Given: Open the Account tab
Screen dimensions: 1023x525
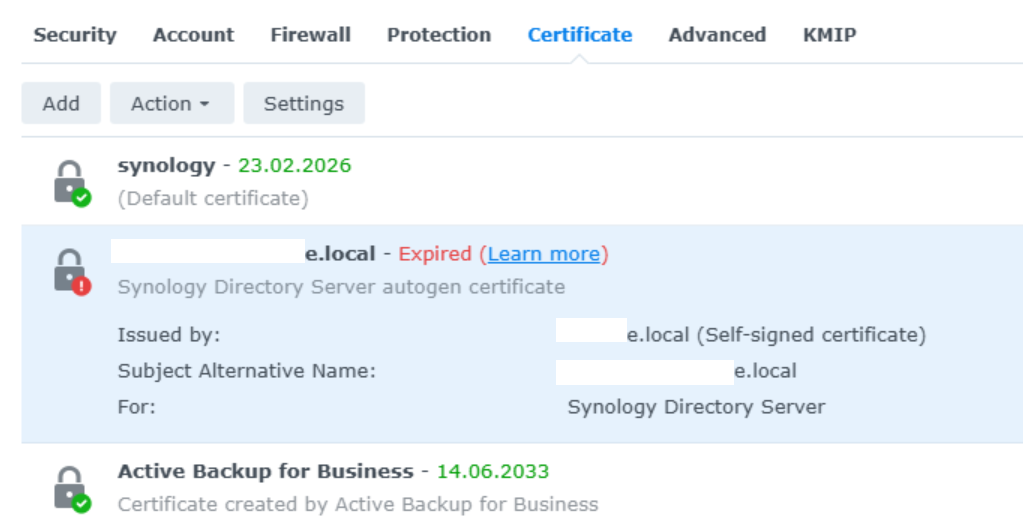Looking at the screenshot, I should pyautogui.click(x=193, y=35).
